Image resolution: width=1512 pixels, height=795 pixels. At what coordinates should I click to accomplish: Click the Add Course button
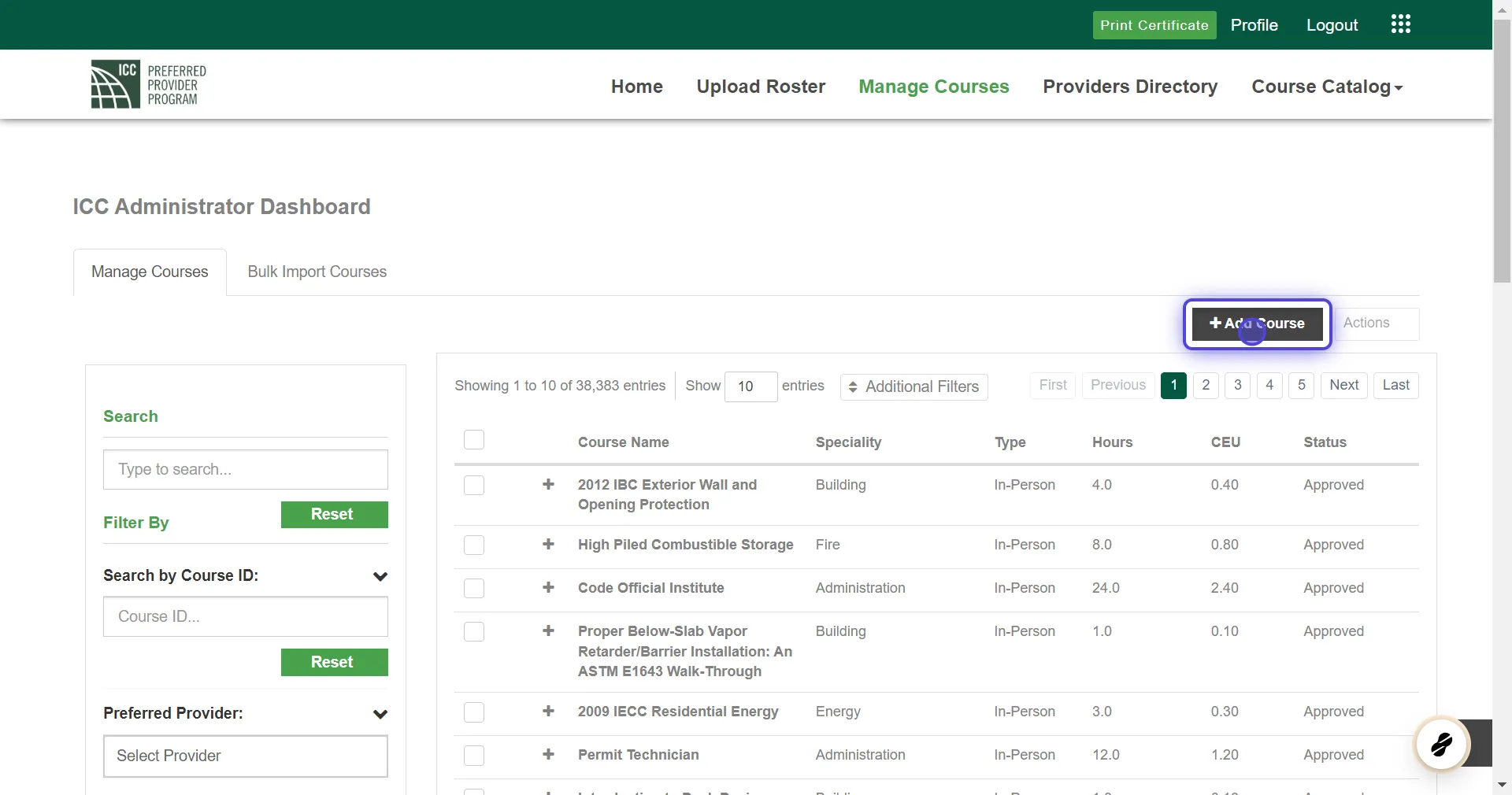click(x=1257, y=324)
